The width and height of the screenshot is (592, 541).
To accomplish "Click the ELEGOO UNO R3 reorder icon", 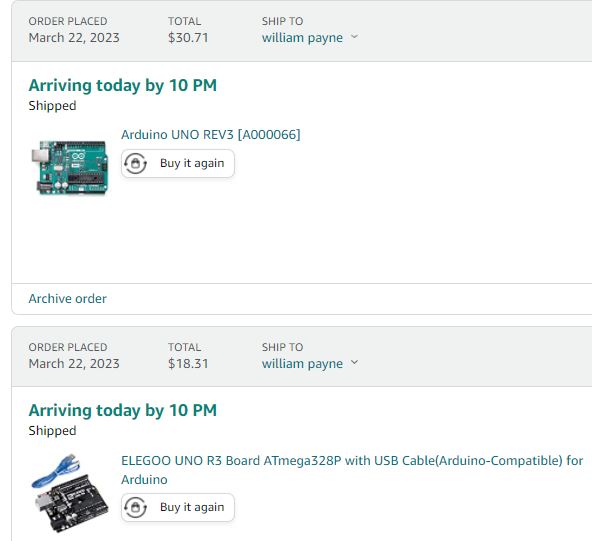I will (x=135, y=507).
